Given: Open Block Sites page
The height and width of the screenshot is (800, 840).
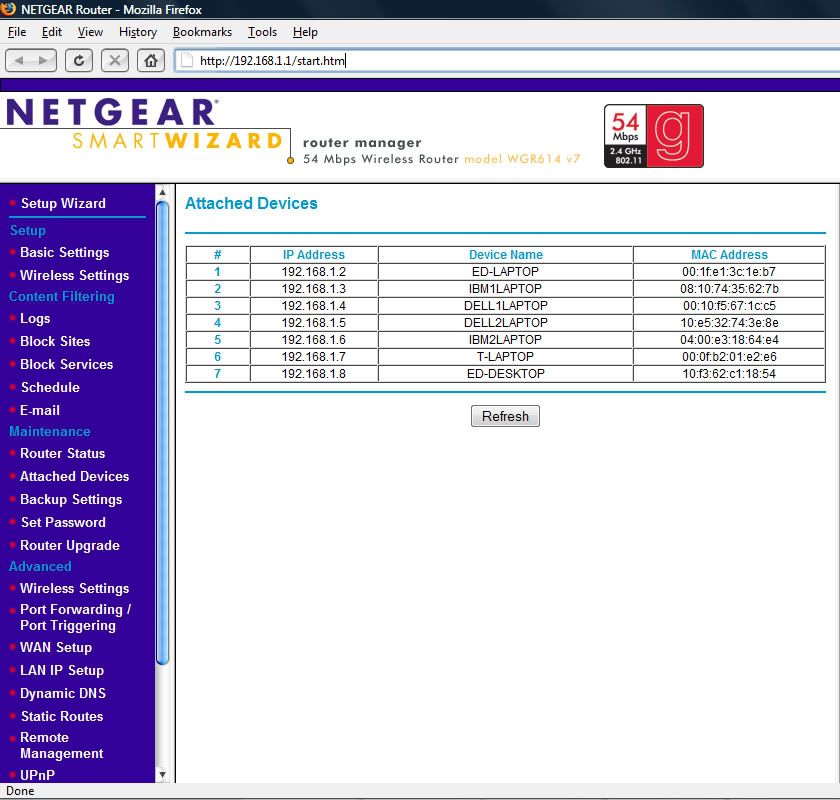Looking at the screenshot, I should 55,341.
